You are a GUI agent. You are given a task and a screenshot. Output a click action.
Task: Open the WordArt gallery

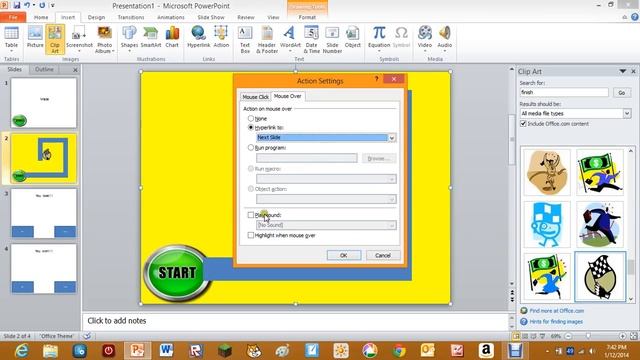(x=290, y=39)
